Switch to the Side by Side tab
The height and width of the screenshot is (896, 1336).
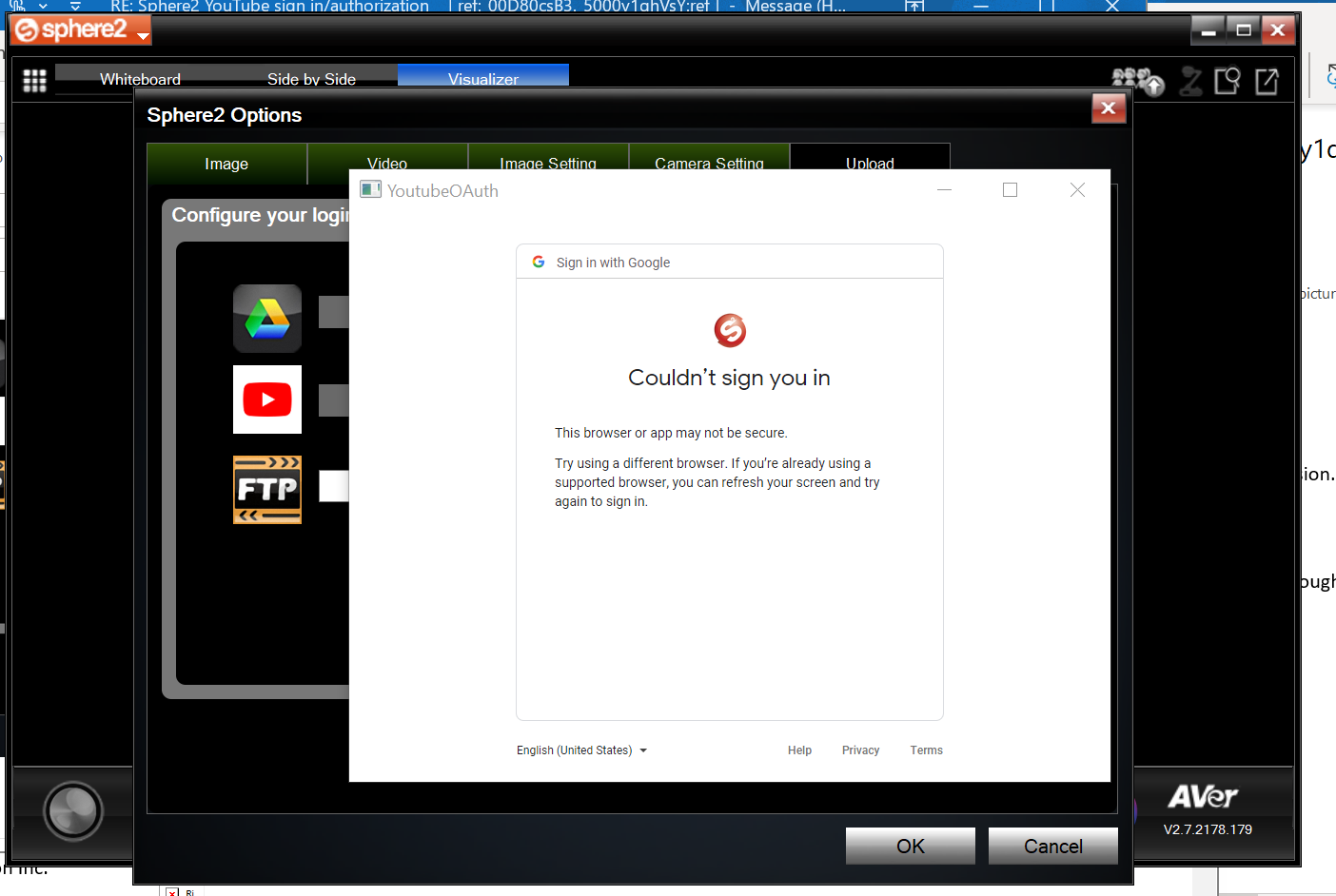311,78
